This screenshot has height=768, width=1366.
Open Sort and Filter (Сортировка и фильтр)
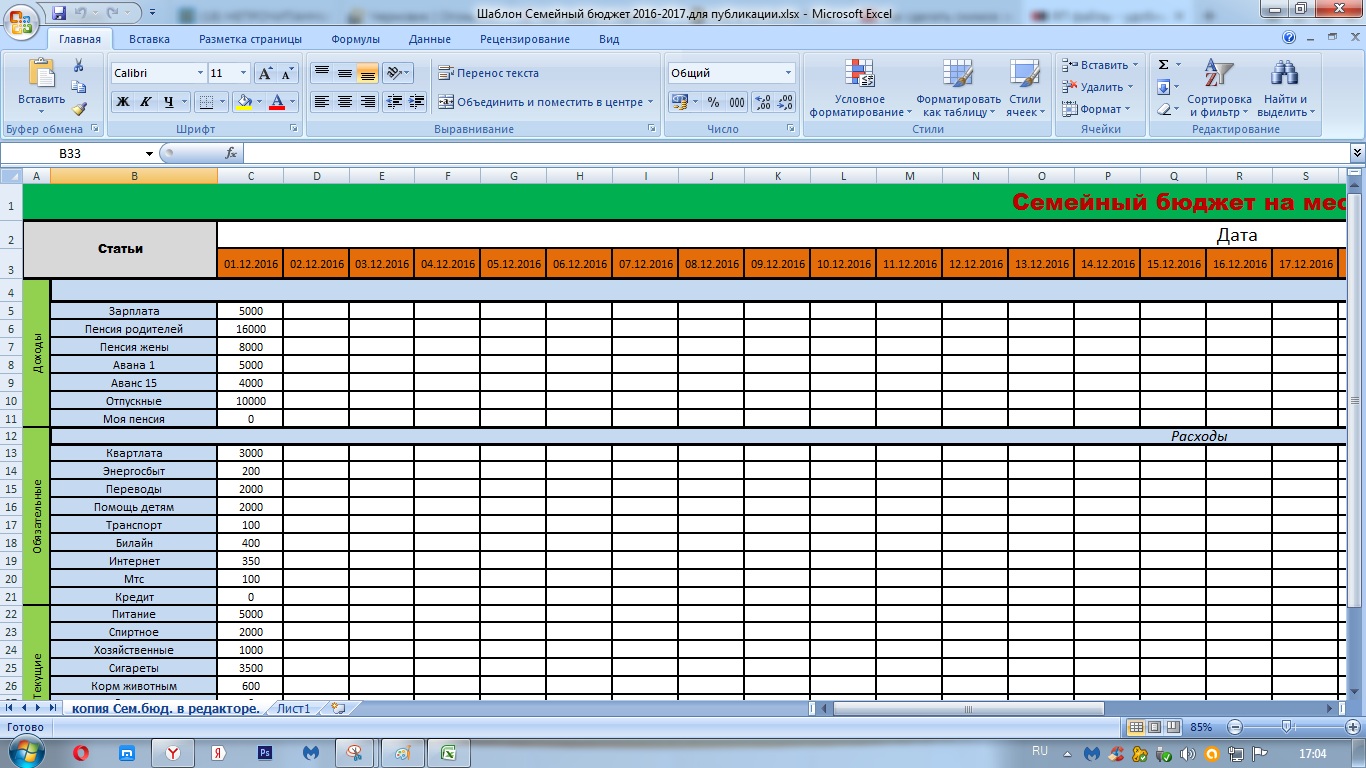click(1219, 88)
